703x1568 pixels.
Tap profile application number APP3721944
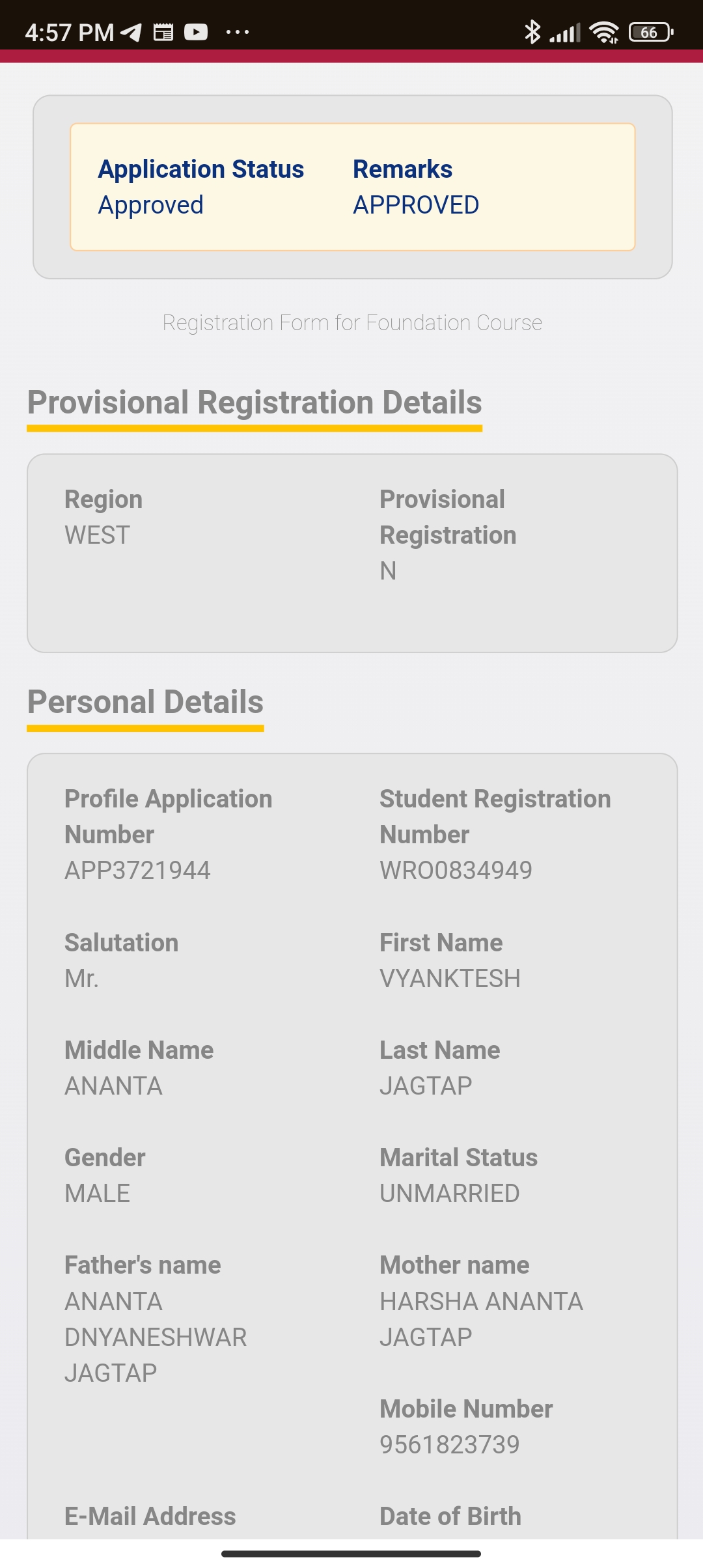pyautogui.click(x=137, y=871)
